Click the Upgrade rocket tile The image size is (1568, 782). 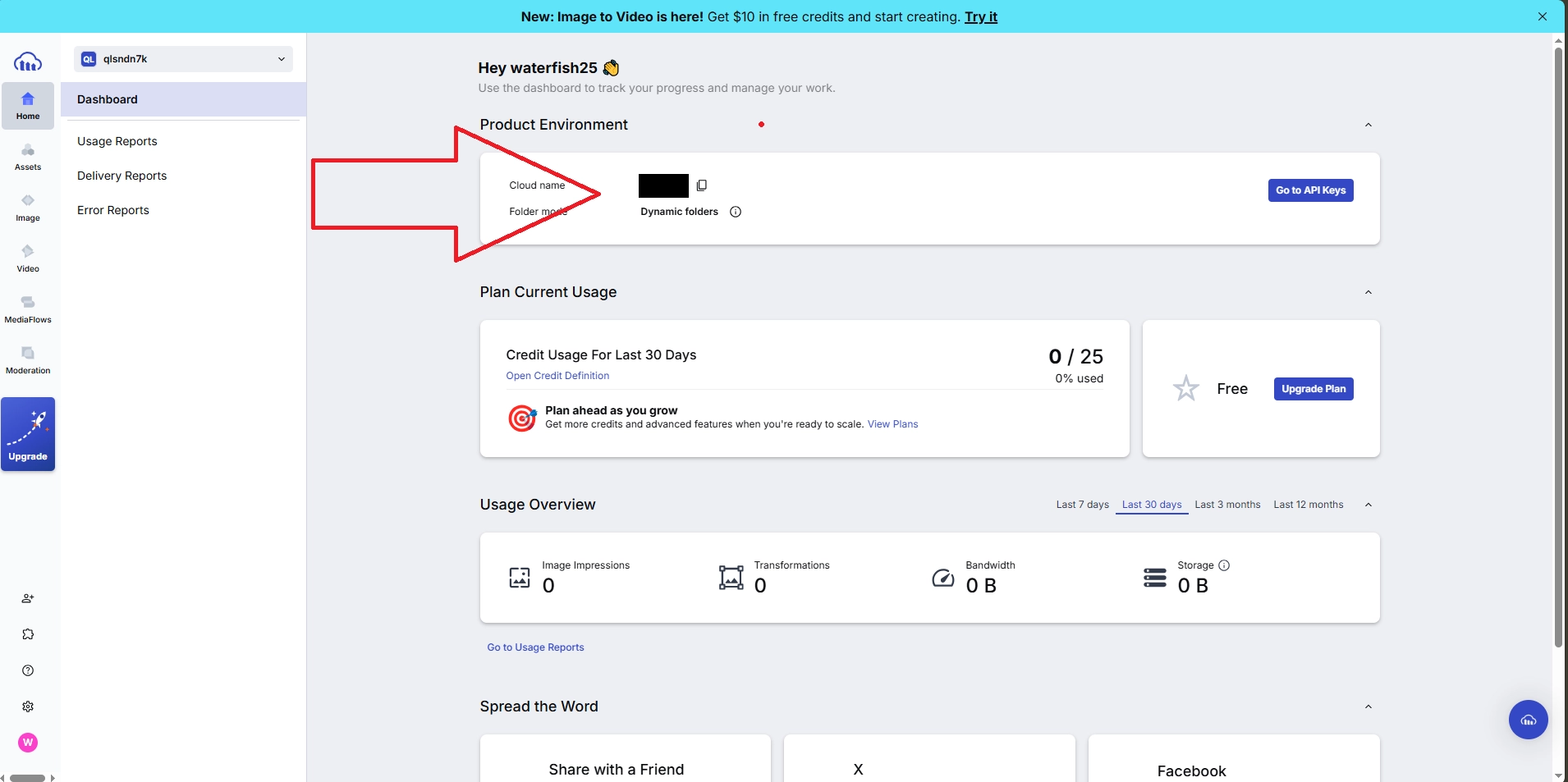click(x=28, y=434)
